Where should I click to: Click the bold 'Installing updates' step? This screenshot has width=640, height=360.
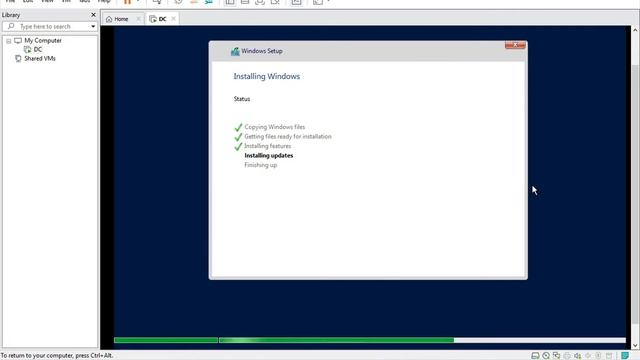269,156
